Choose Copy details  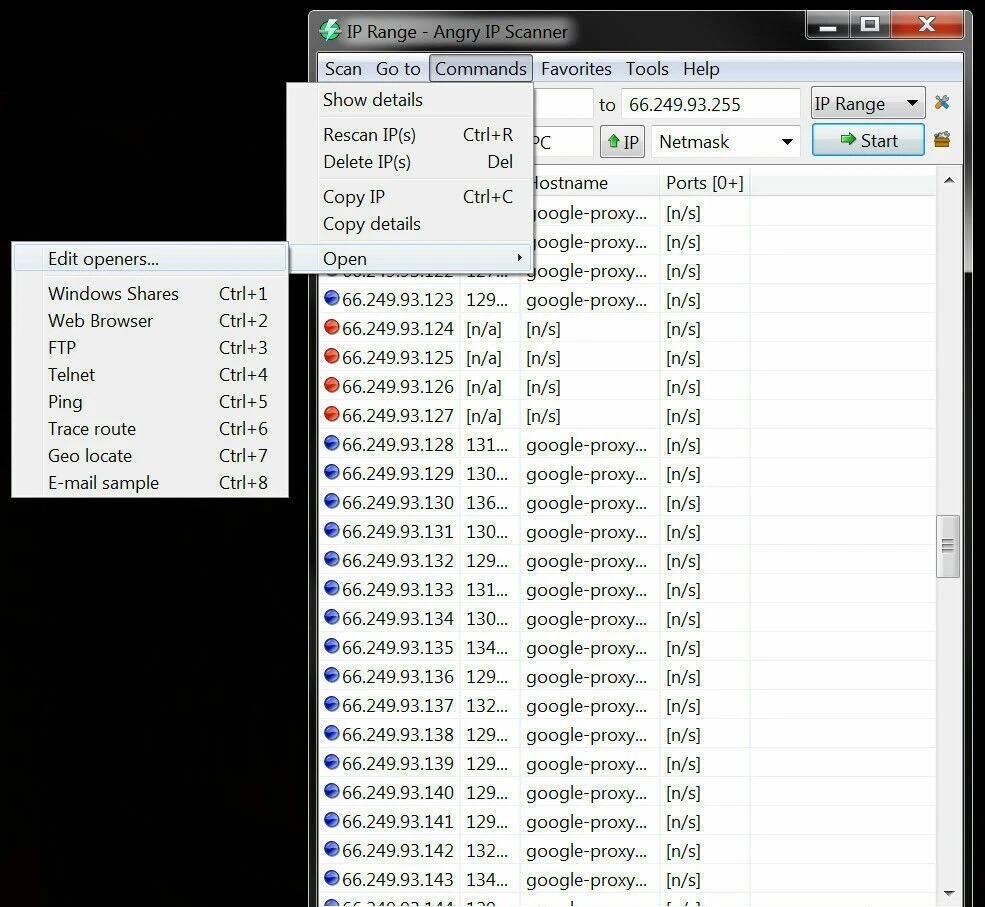[410, 224]
